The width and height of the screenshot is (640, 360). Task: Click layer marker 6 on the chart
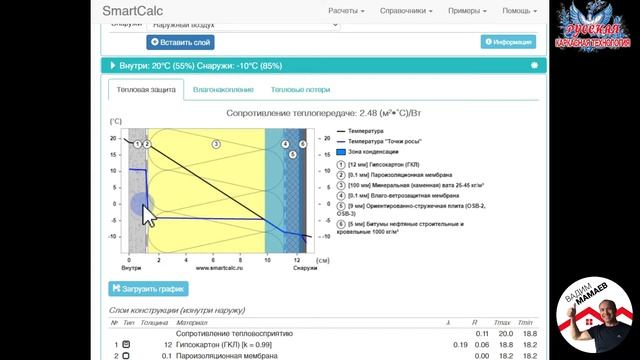pos(302,144)
